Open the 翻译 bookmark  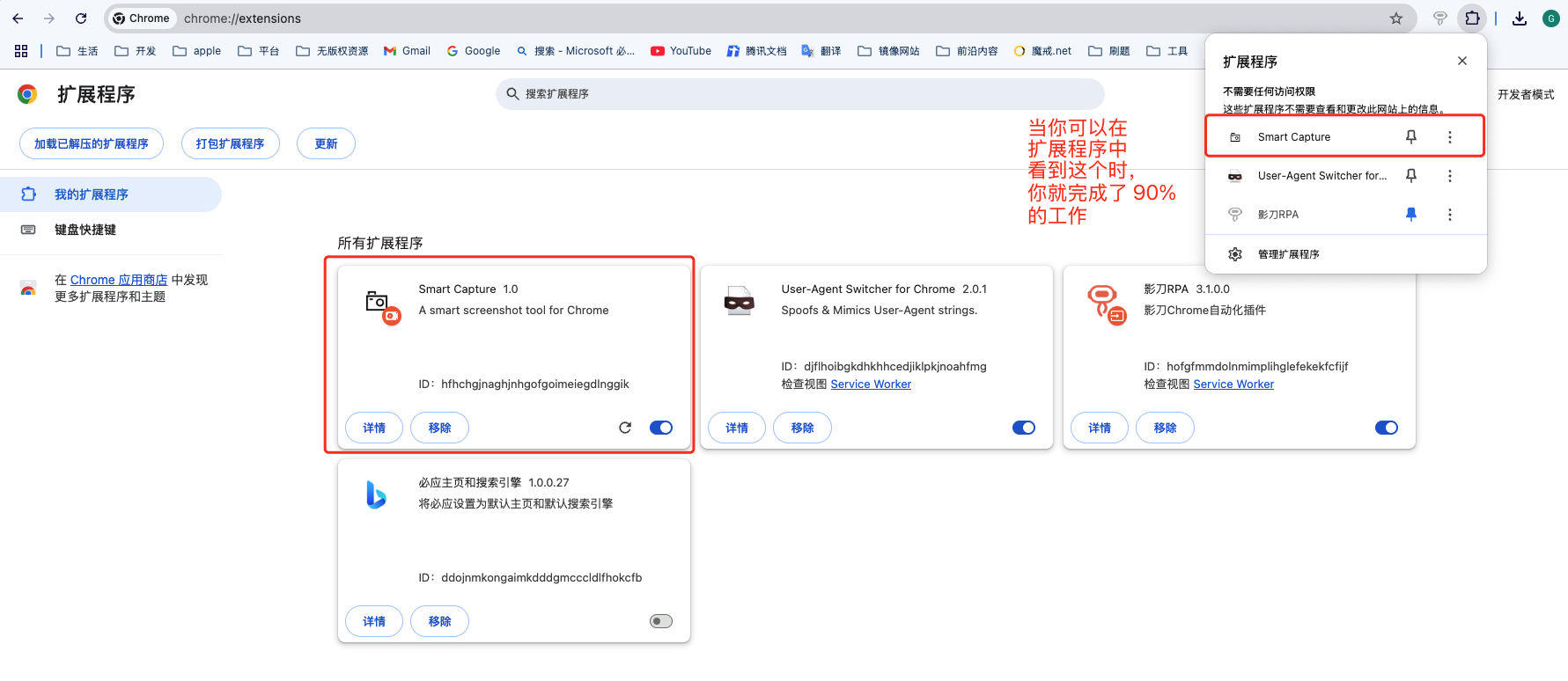coord(821,51)
